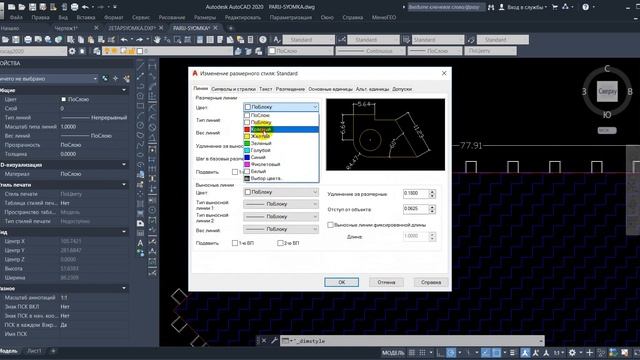Screen dimensions: 640x360
Task: Open the Размеры menu in the menu bar
Action: click(204, 18)
